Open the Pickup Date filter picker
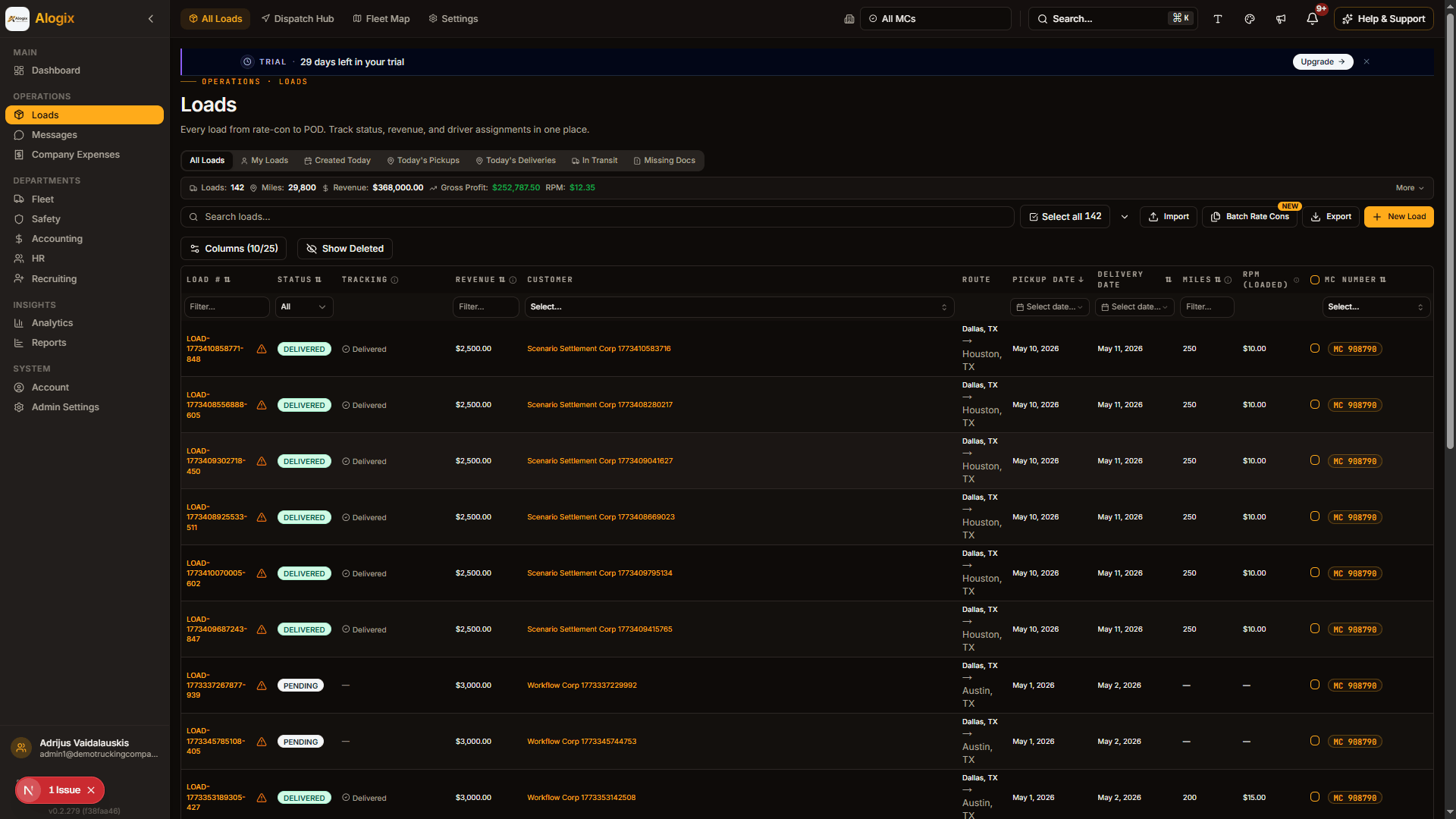 tap(1050, 307)
